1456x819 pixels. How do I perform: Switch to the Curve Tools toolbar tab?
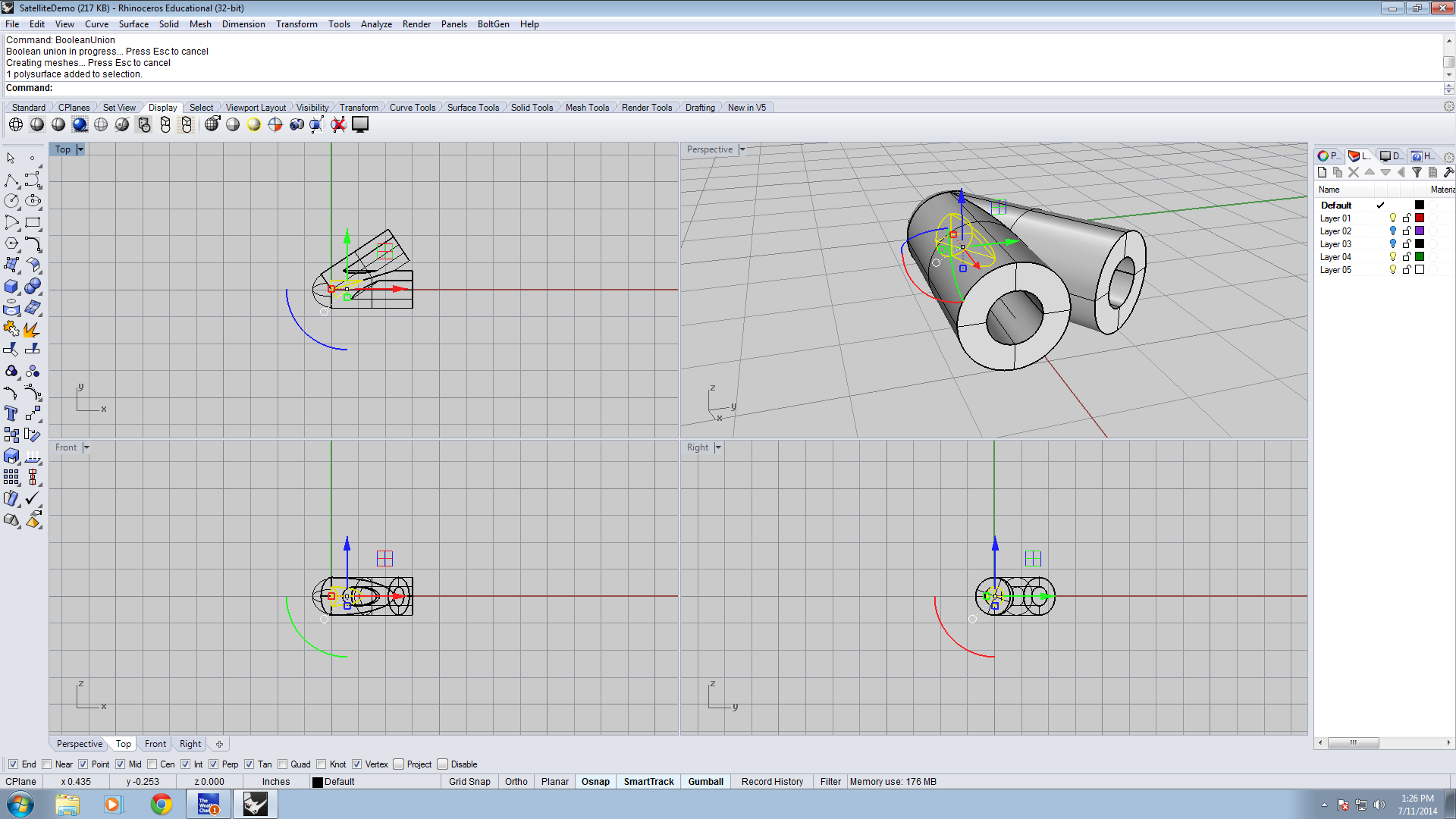point(413,108)
